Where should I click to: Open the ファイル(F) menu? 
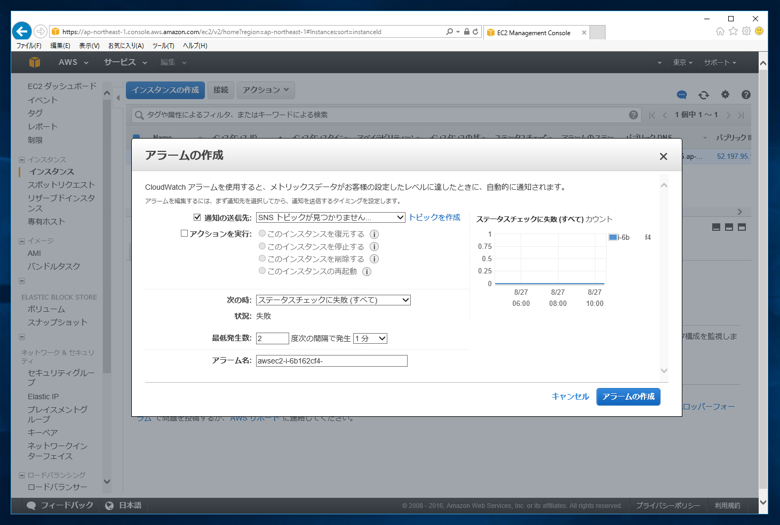click(29, 46)
